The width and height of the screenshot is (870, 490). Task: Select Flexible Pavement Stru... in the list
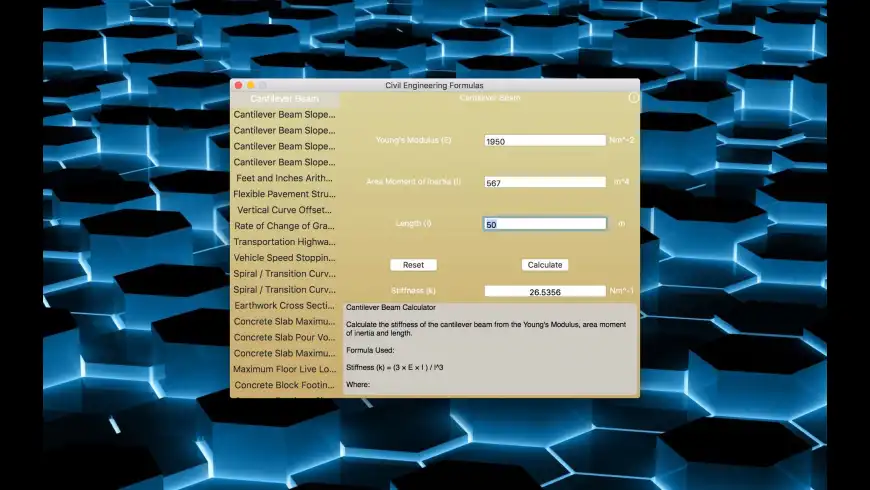285,194
